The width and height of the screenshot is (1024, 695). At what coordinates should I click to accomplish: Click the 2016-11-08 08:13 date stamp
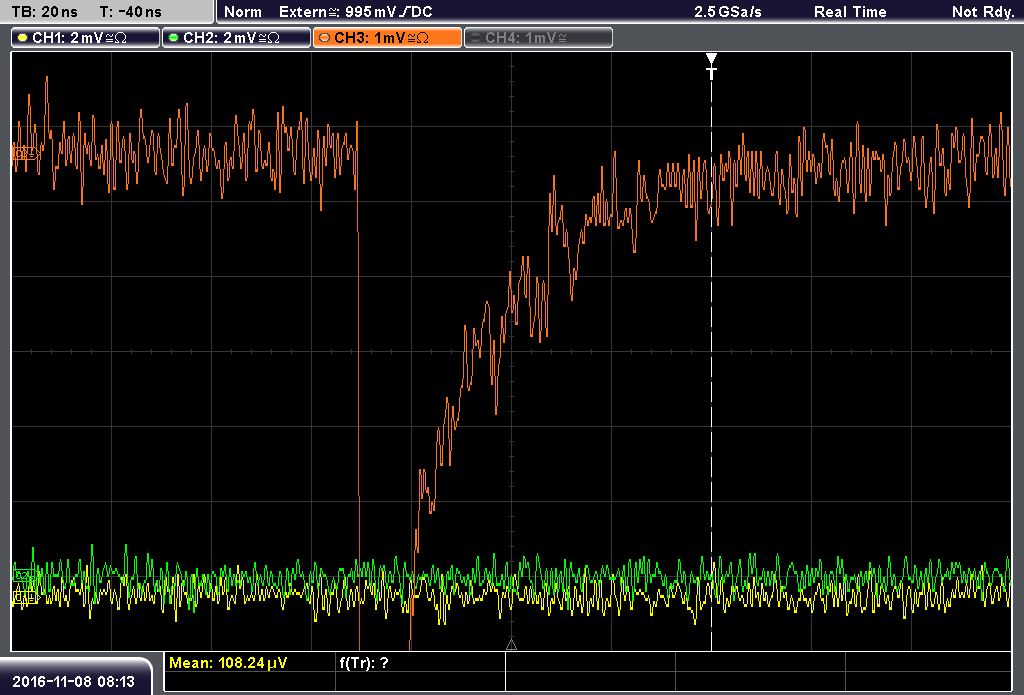(73, 681)
